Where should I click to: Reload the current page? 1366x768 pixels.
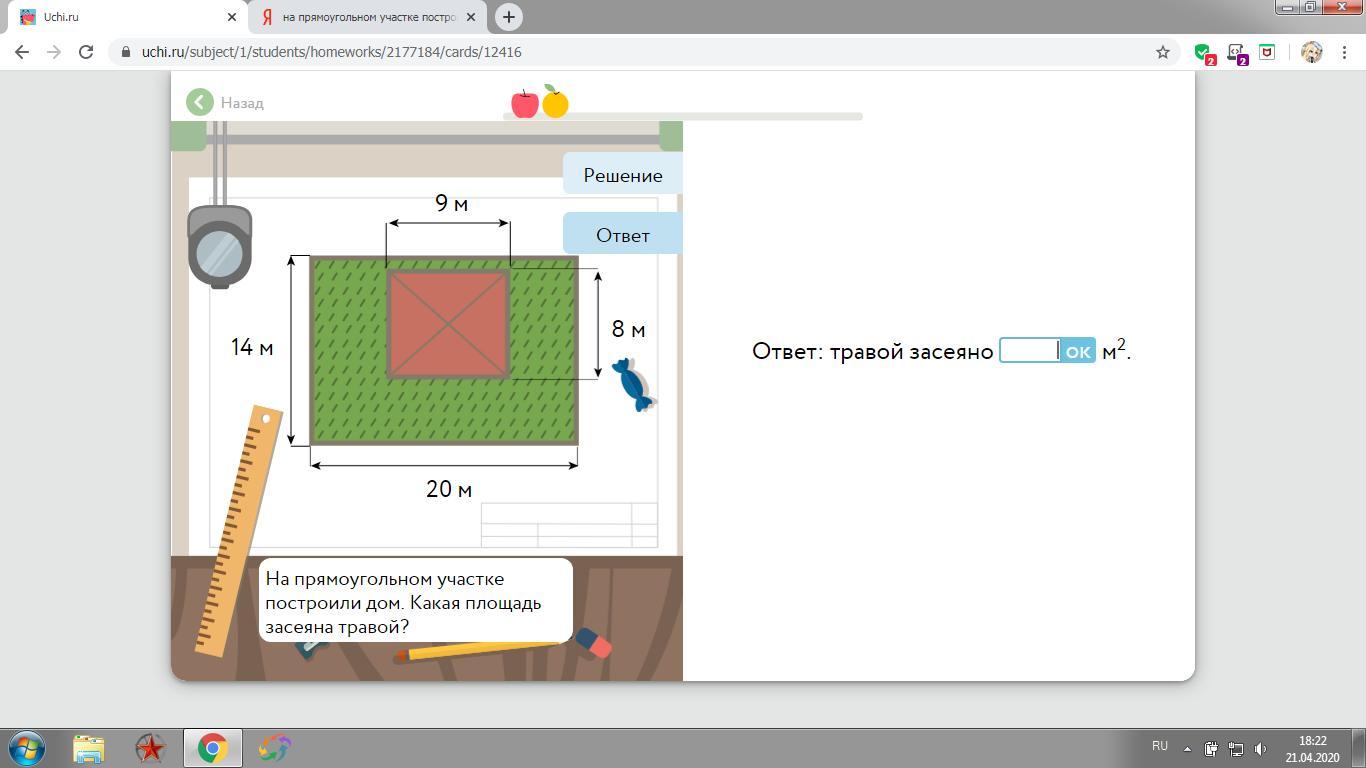[86, 52]
